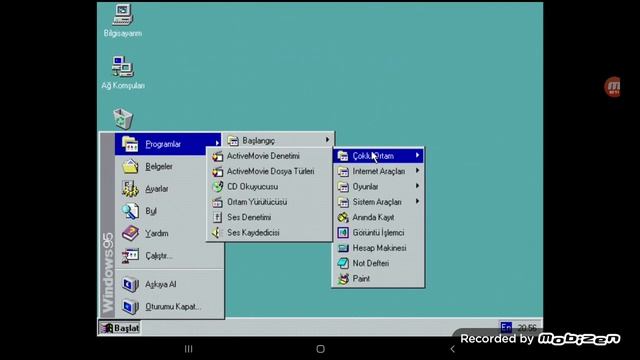Screen dimensions: 640x360
Task: Launch Not Defteri from Accessories menu
Action: tap(378, 263)
